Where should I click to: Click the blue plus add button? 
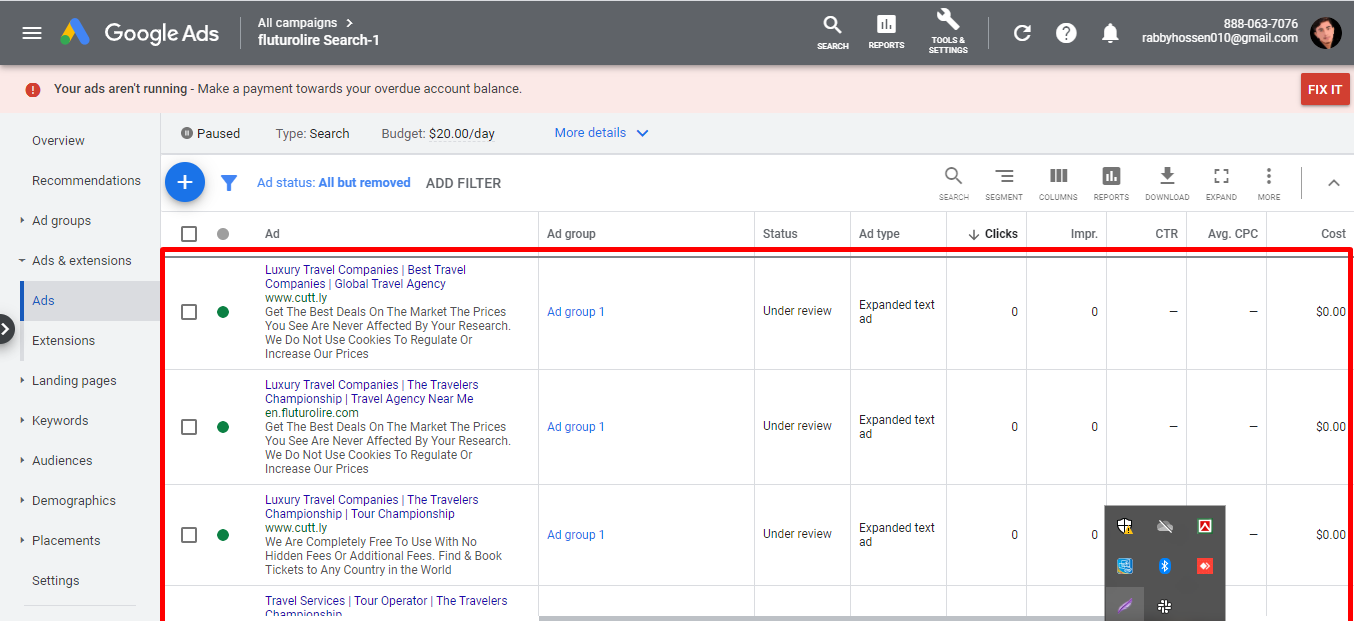185,182
